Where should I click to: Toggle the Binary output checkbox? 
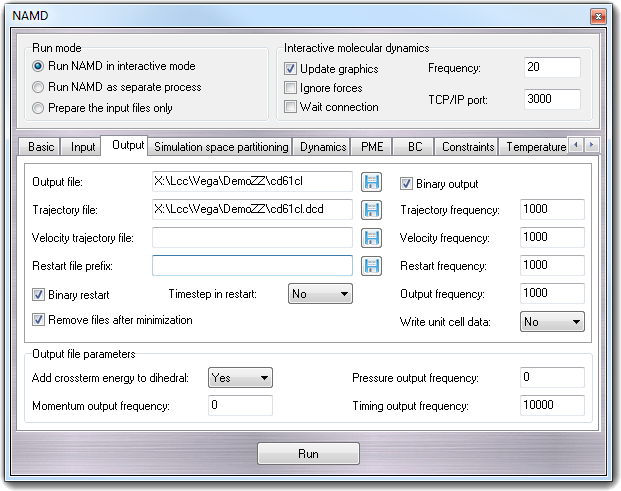[407, 184]
